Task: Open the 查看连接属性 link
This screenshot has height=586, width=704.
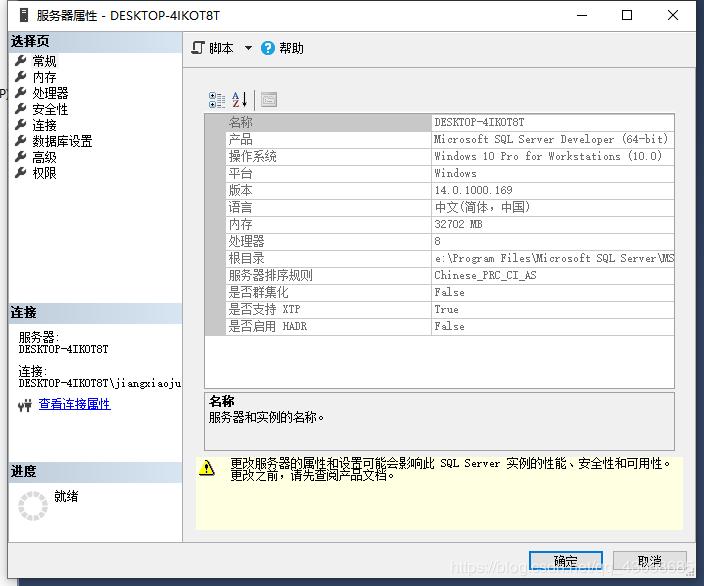Action: click(74, 404)
